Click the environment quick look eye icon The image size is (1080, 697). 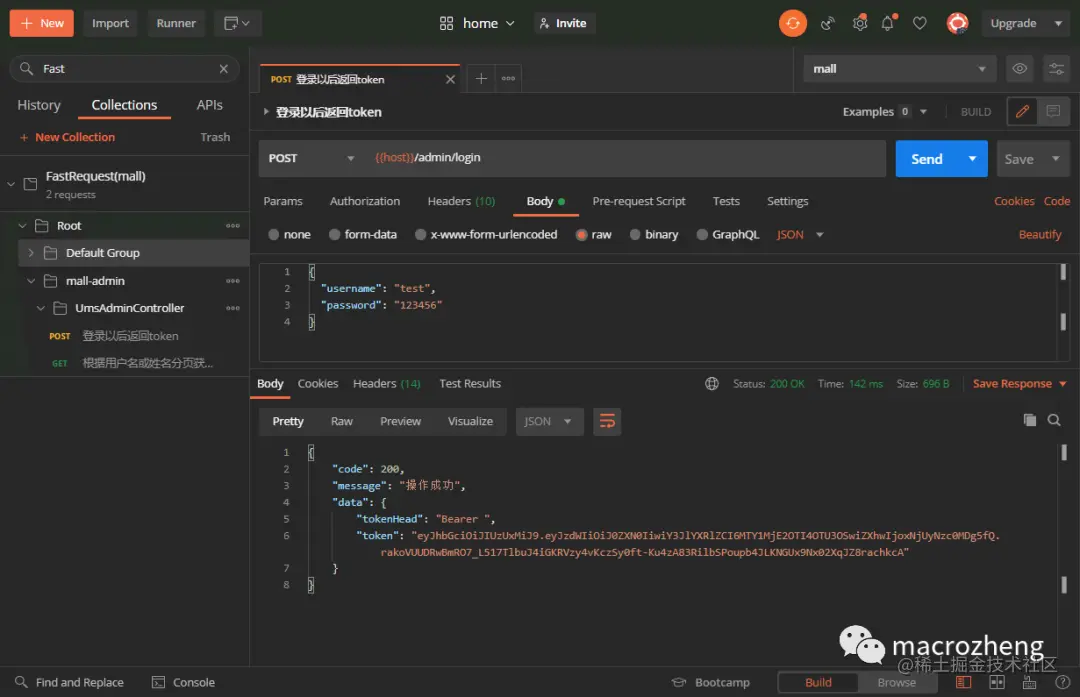[1019, 69]
